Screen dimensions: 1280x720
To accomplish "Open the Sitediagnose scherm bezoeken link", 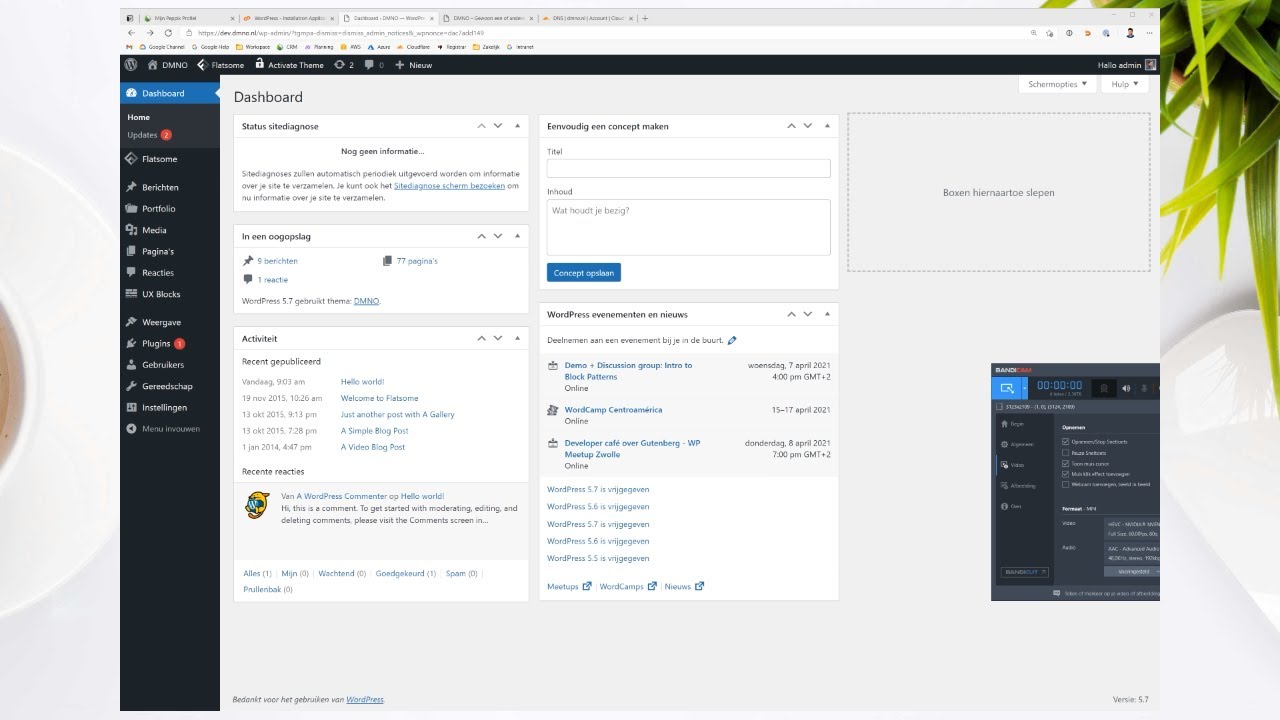I will click(x=449, y=186).
